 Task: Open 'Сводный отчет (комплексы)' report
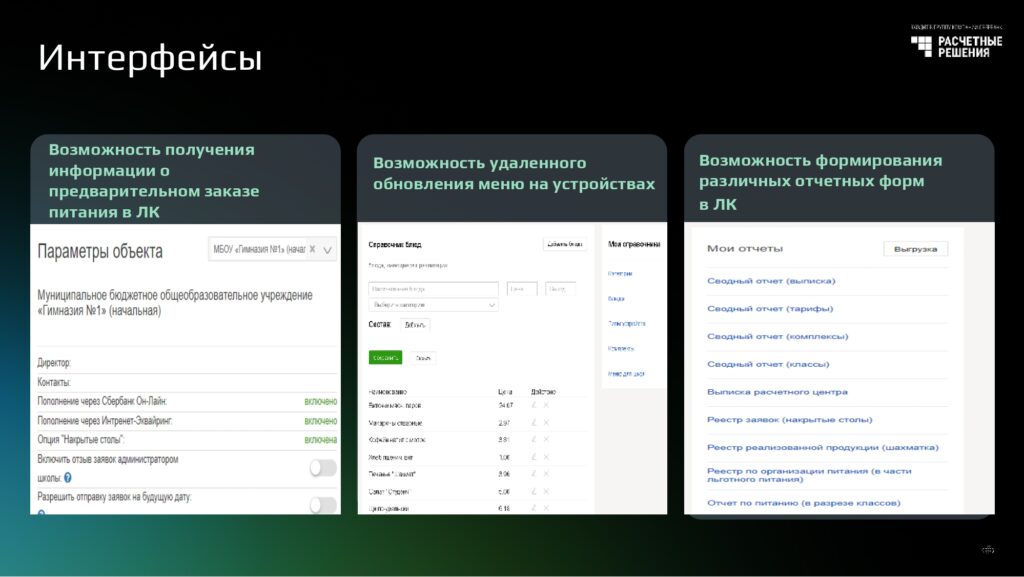[x=777, y=337]
